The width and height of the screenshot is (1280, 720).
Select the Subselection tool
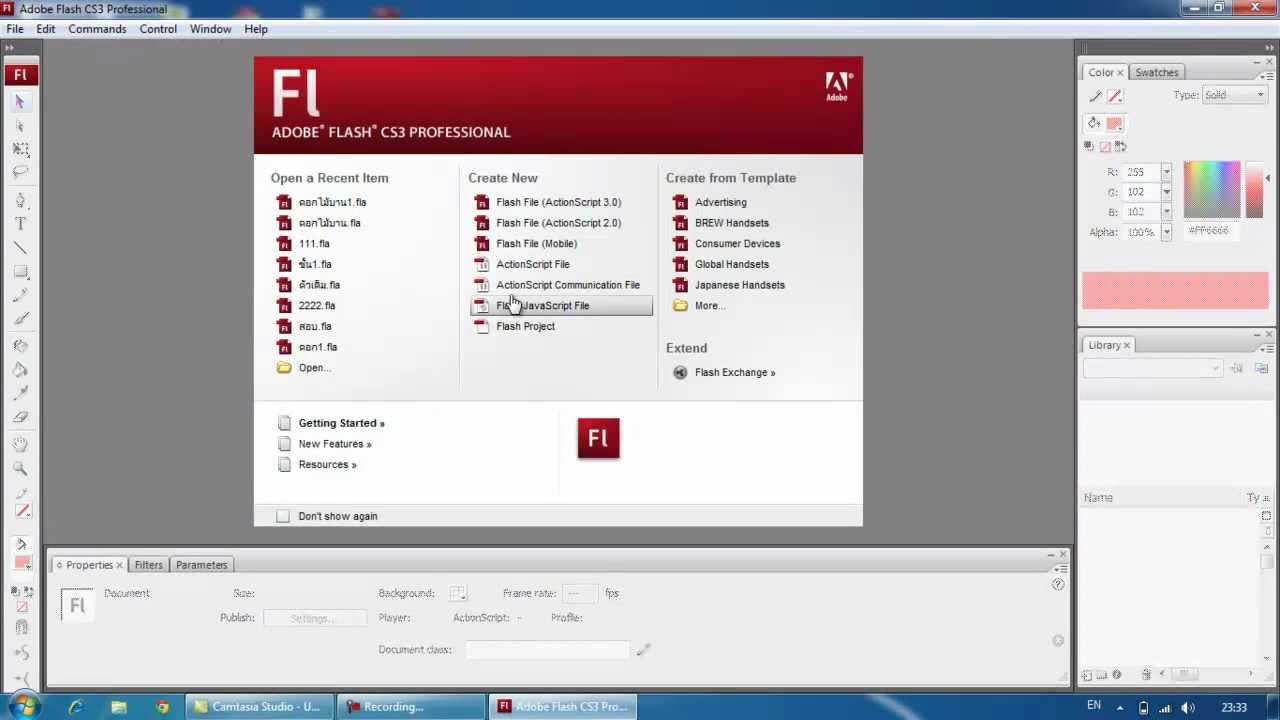20,126
